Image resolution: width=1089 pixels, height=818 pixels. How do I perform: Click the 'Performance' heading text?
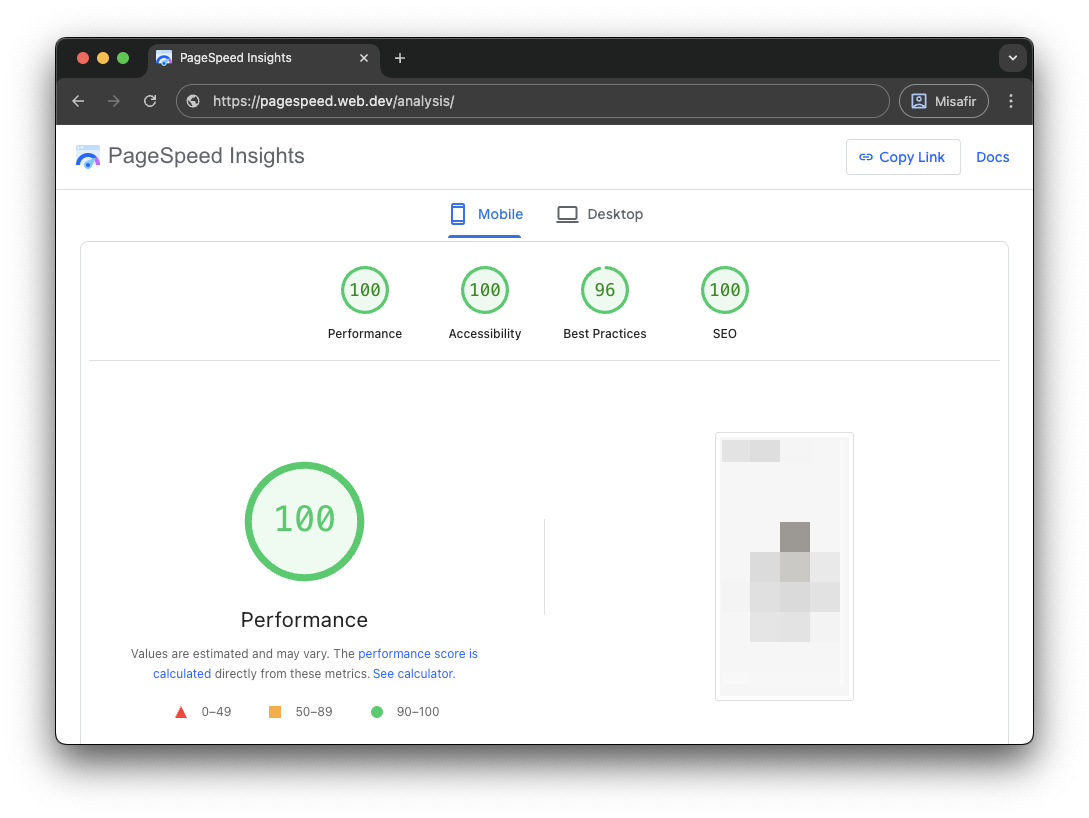coord(304,620)
